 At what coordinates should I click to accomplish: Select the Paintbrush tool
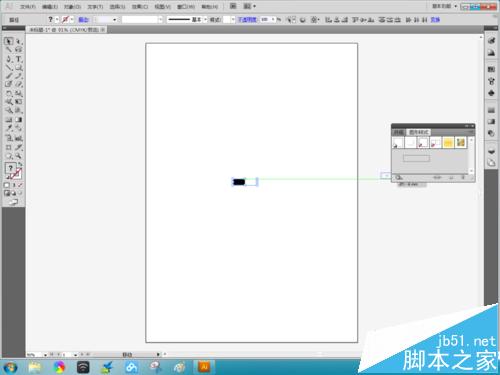[x=9, y=76]
